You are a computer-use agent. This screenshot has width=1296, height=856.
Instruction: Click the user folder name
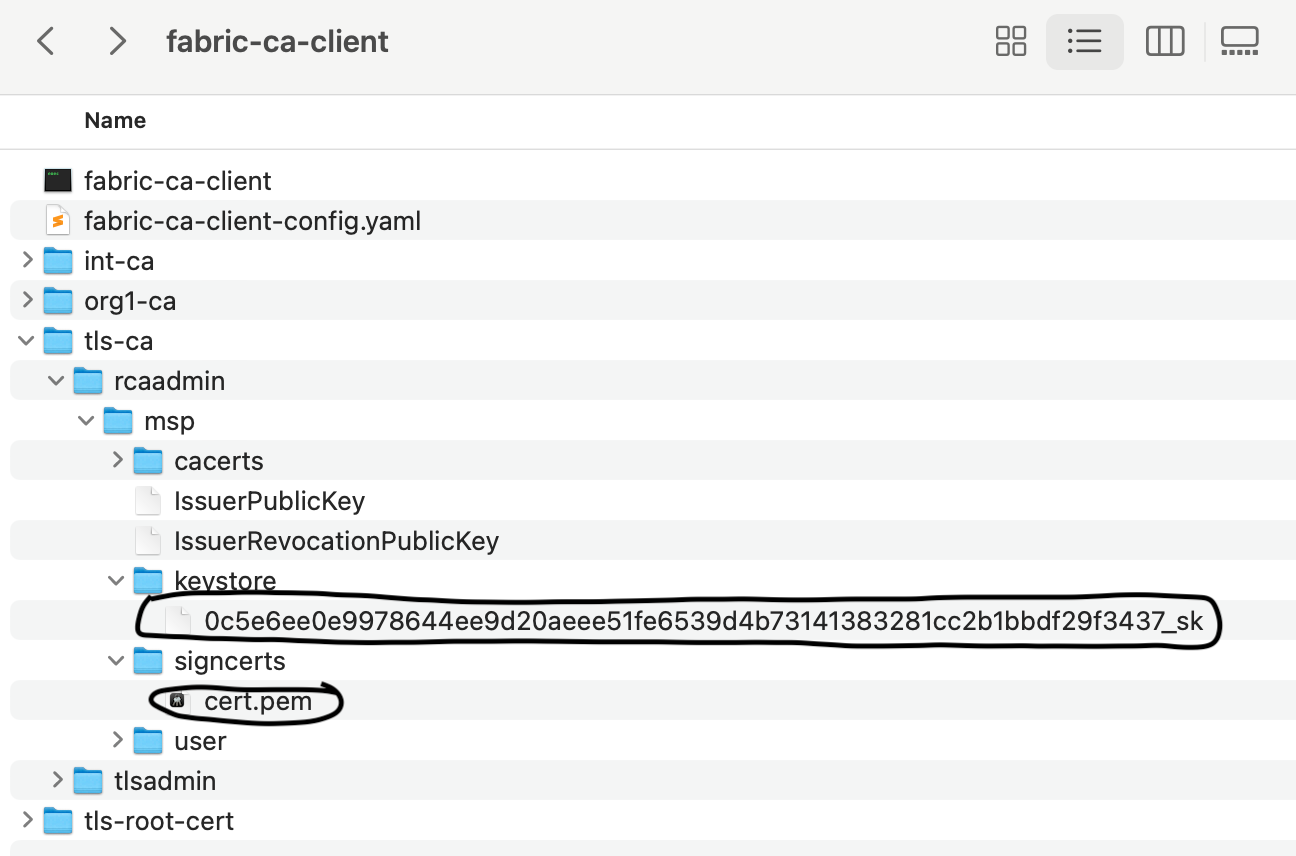200,741
